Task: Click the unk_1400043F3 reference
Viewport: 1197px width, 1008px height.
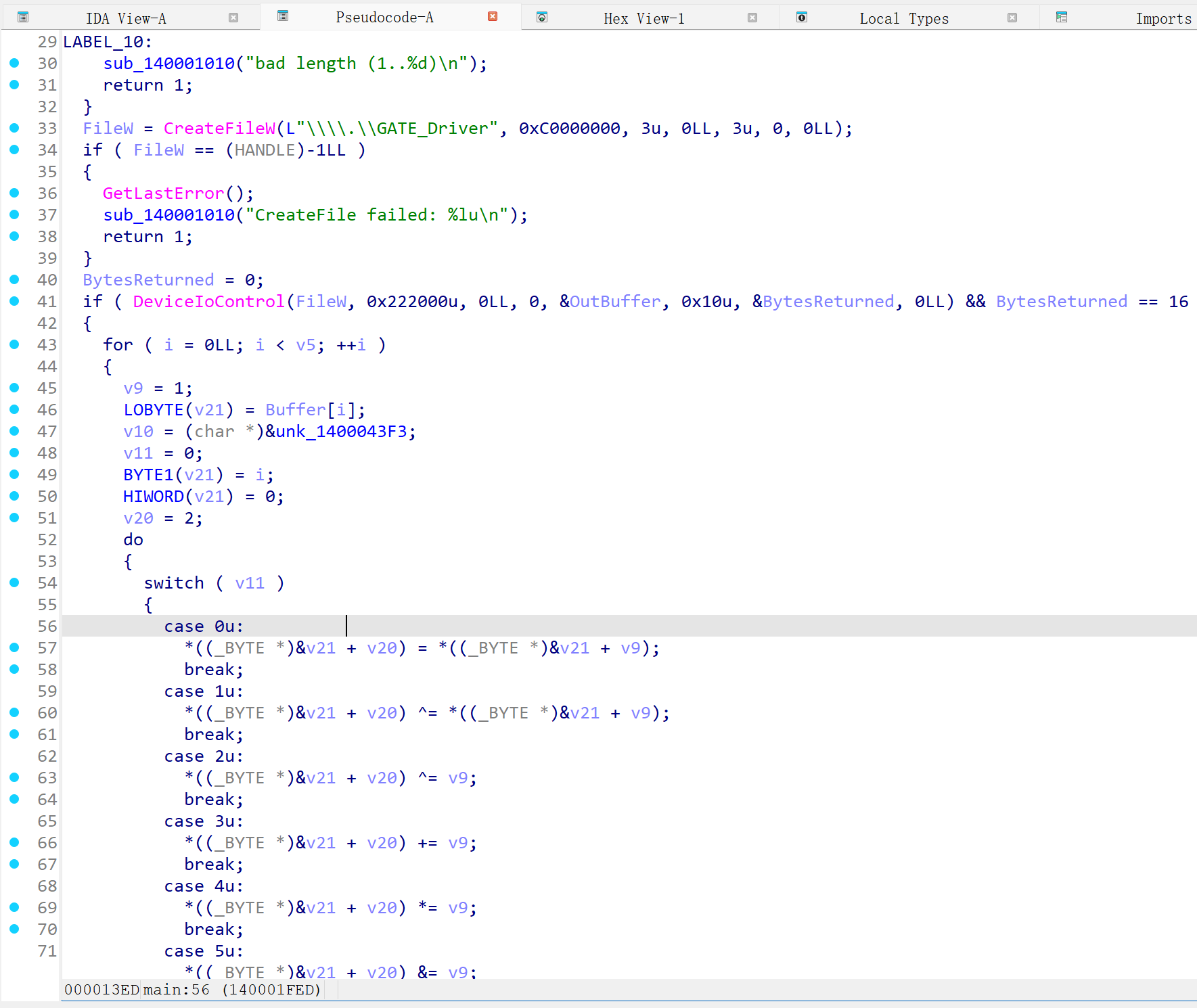Action: click(x=345, y=432)
